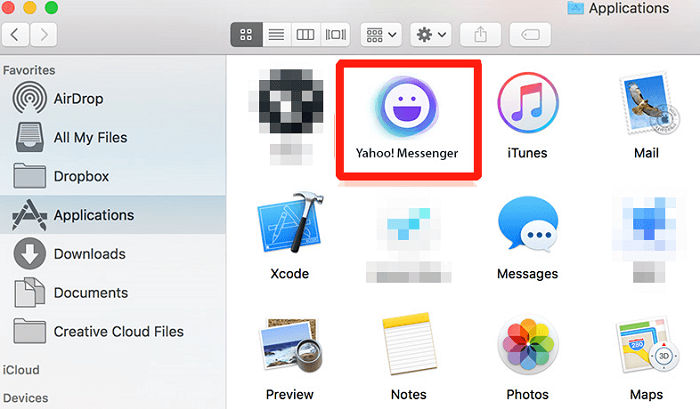Open the Photos app icon
Viewport: 700px width, 409px height.
[528, 345]
